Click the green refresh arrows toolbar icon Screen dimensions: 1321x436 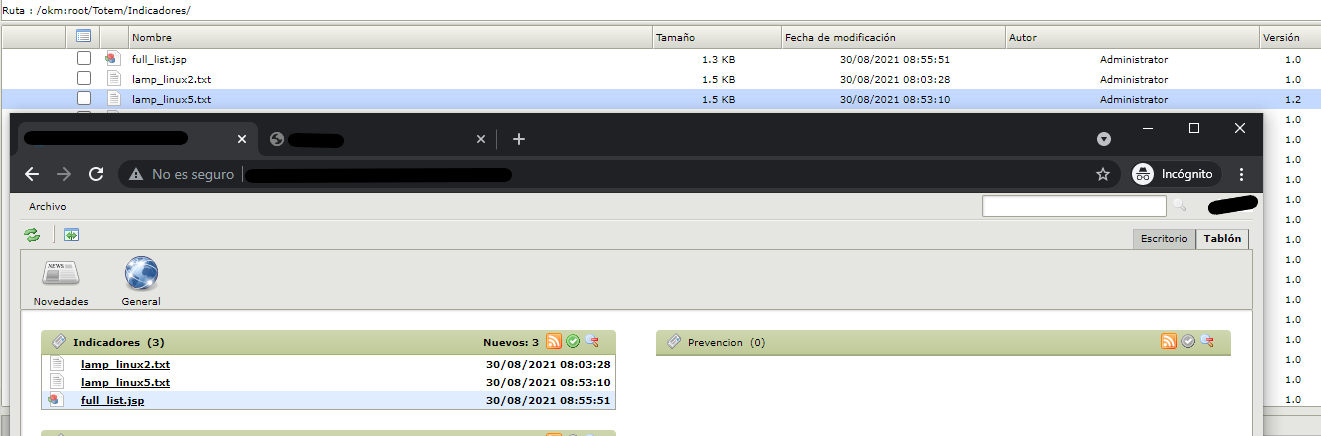click(32, 235)
